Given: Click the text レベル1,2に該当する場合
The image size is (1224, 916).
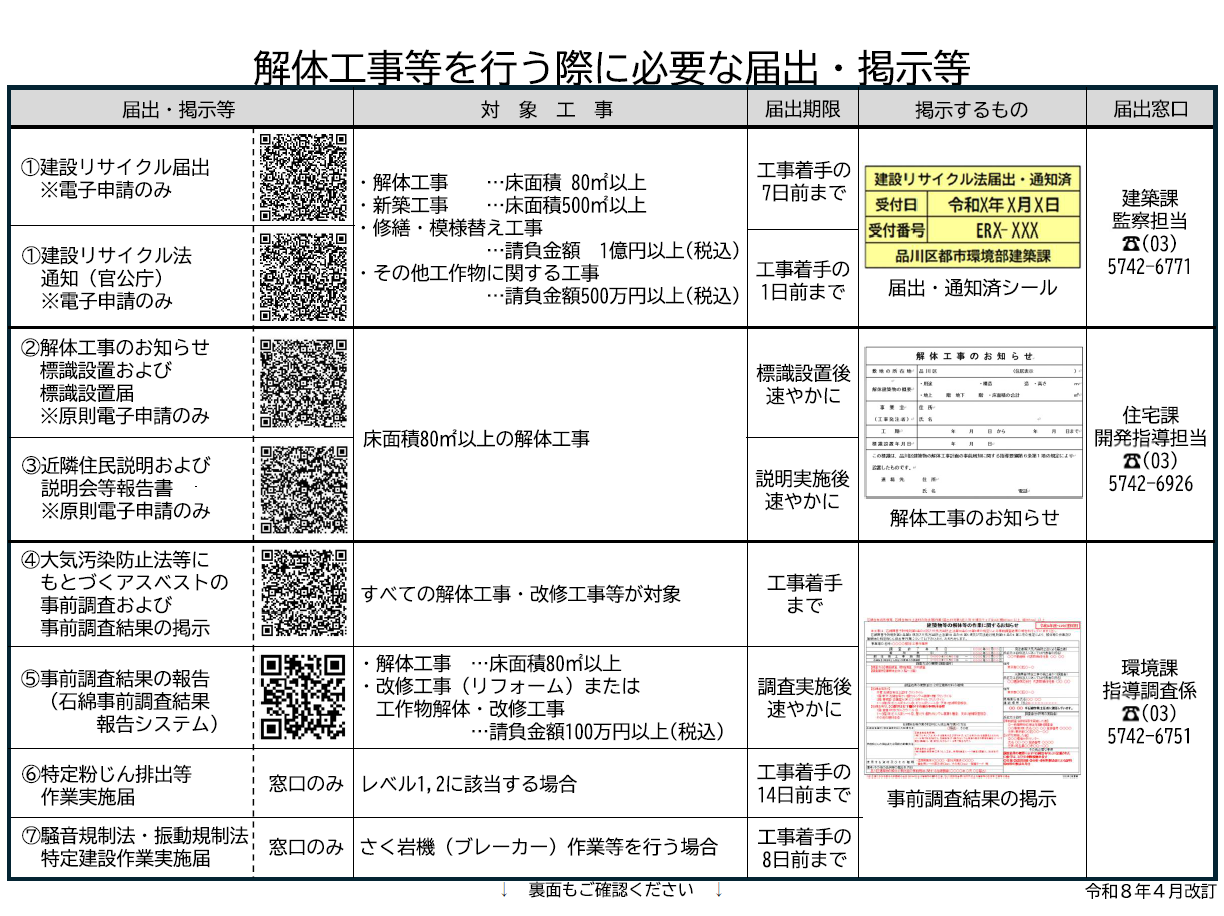Looking at the screenshot, I should pos(469,785).
